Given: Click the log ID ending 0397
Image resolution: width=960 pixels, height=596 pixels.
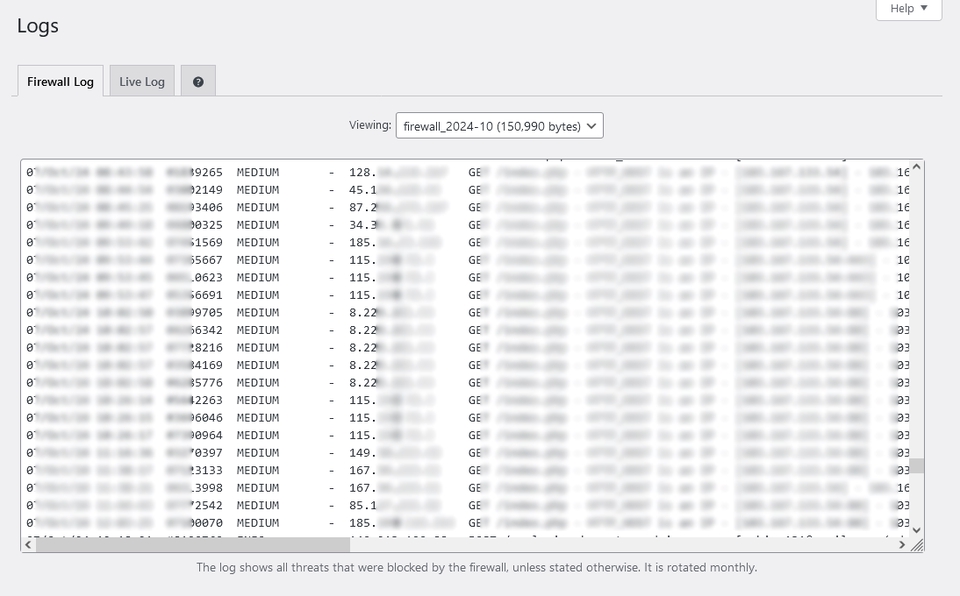Looking at the screenshot, I should tap(195, 453).
